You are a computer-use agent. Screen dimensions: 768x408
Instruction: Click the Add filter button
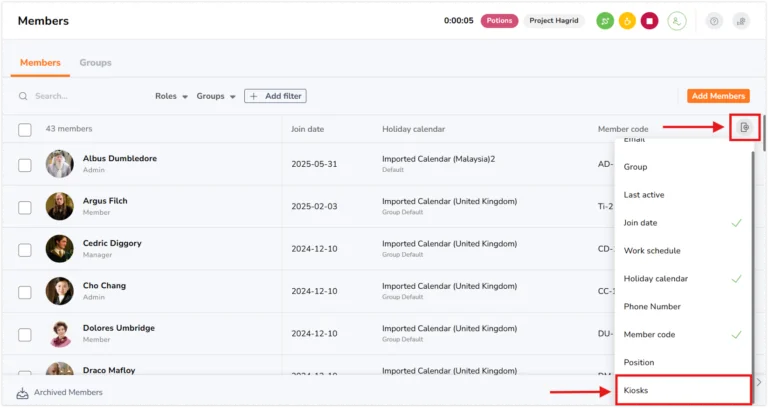(x=275, y=96)
